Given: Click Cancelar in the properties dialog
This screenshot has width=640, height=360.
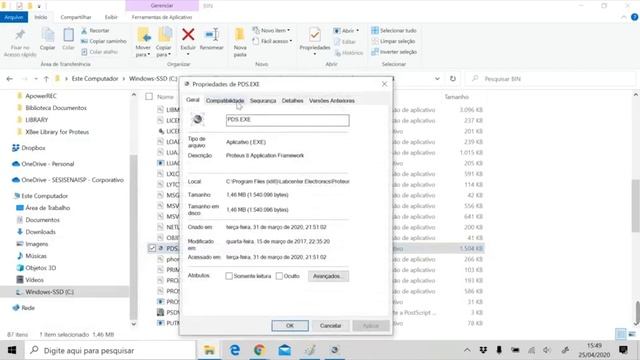Looking at the screenshot, I should (330, 326).
